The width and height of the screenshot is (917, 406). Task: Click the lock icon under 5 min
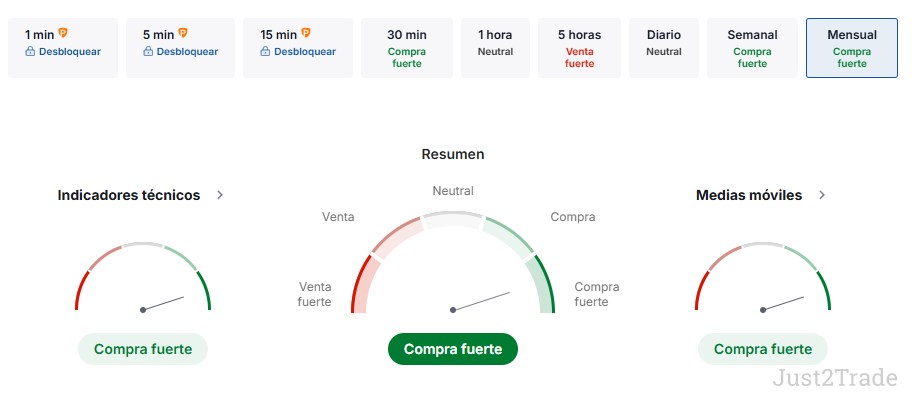point(148,52)
